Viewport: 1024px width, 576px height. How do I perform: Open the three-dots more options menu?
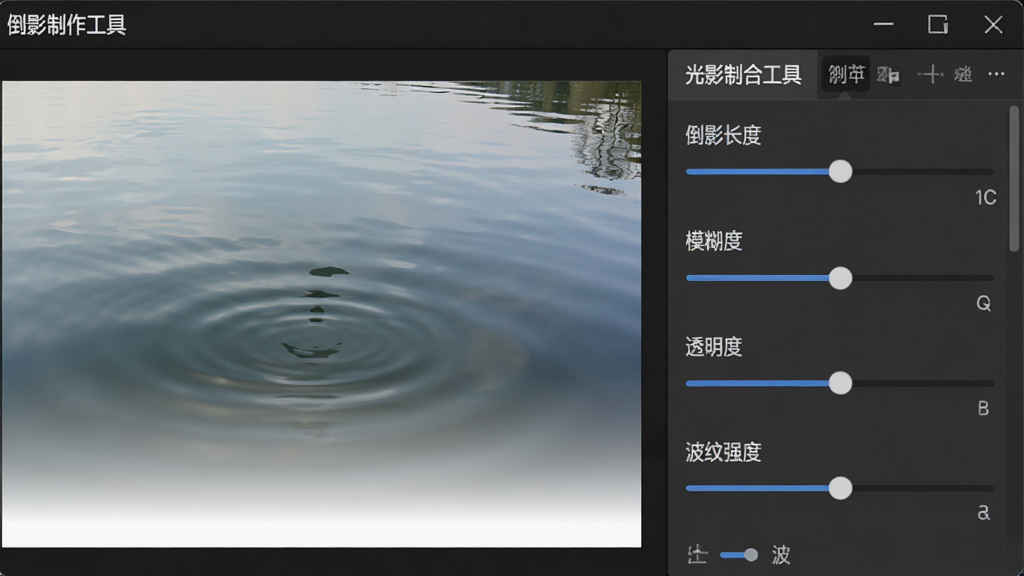coord(996,74)
